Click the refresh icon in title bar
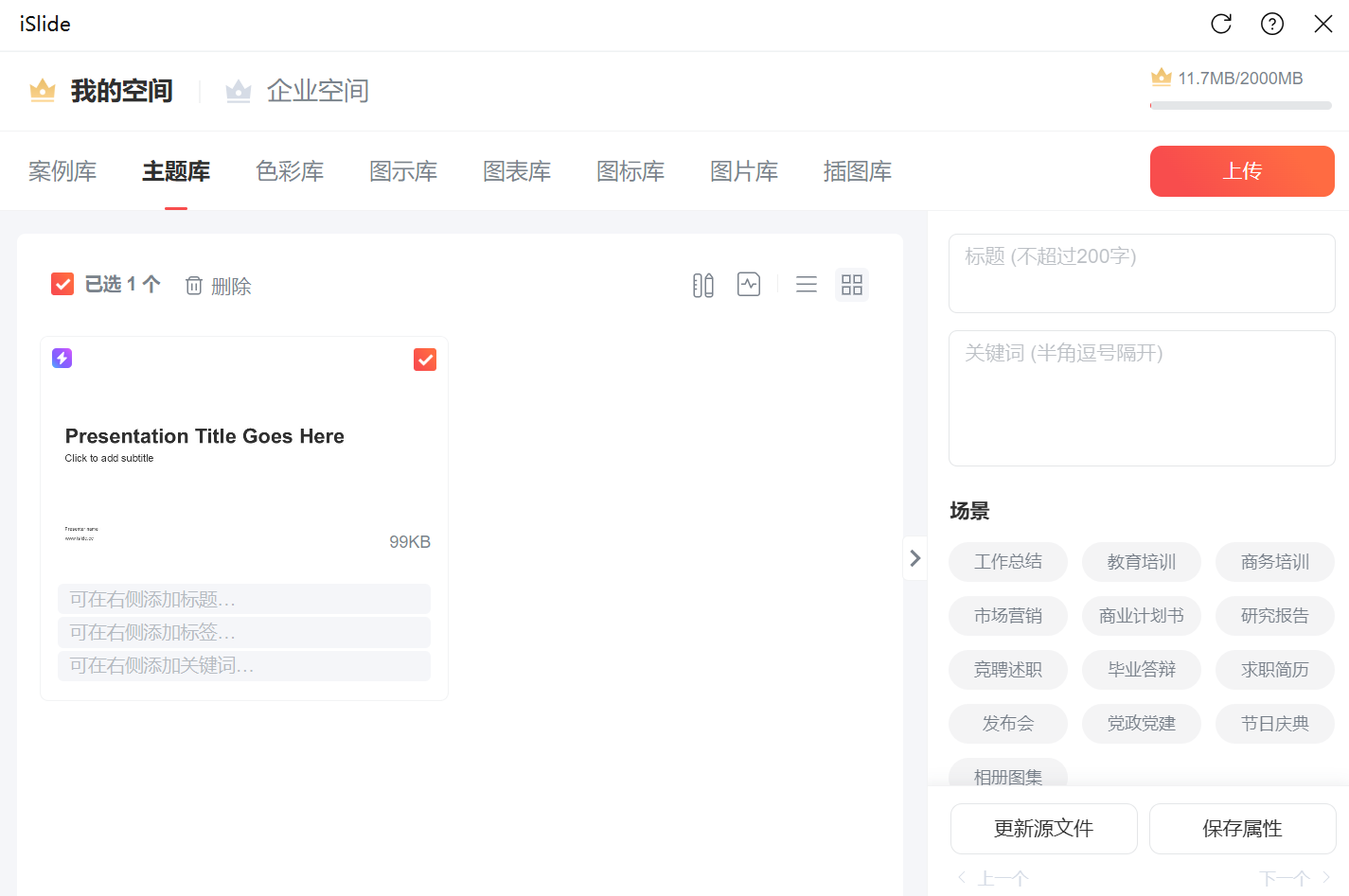This screenshot has width=1349, height=896. pyautogui.click(x=1221, y=24)
